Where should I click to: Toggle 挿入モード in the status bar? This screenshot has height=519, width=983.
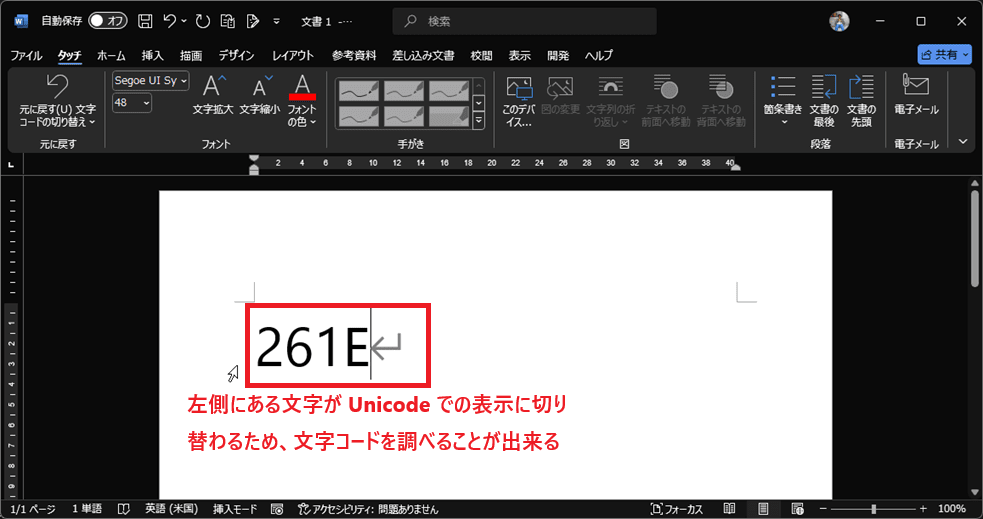236,509
